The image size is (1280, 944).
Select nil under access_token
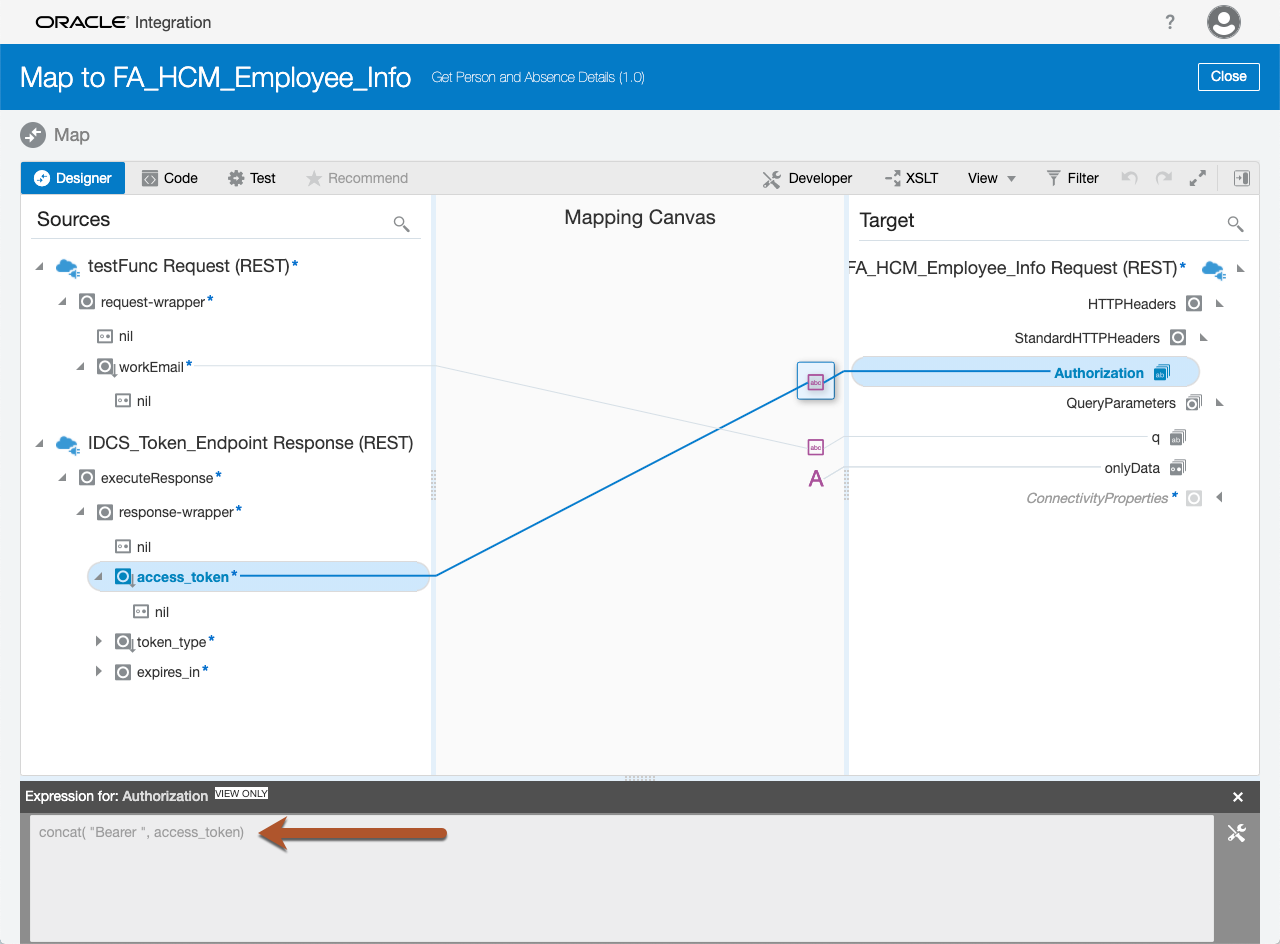162,612
